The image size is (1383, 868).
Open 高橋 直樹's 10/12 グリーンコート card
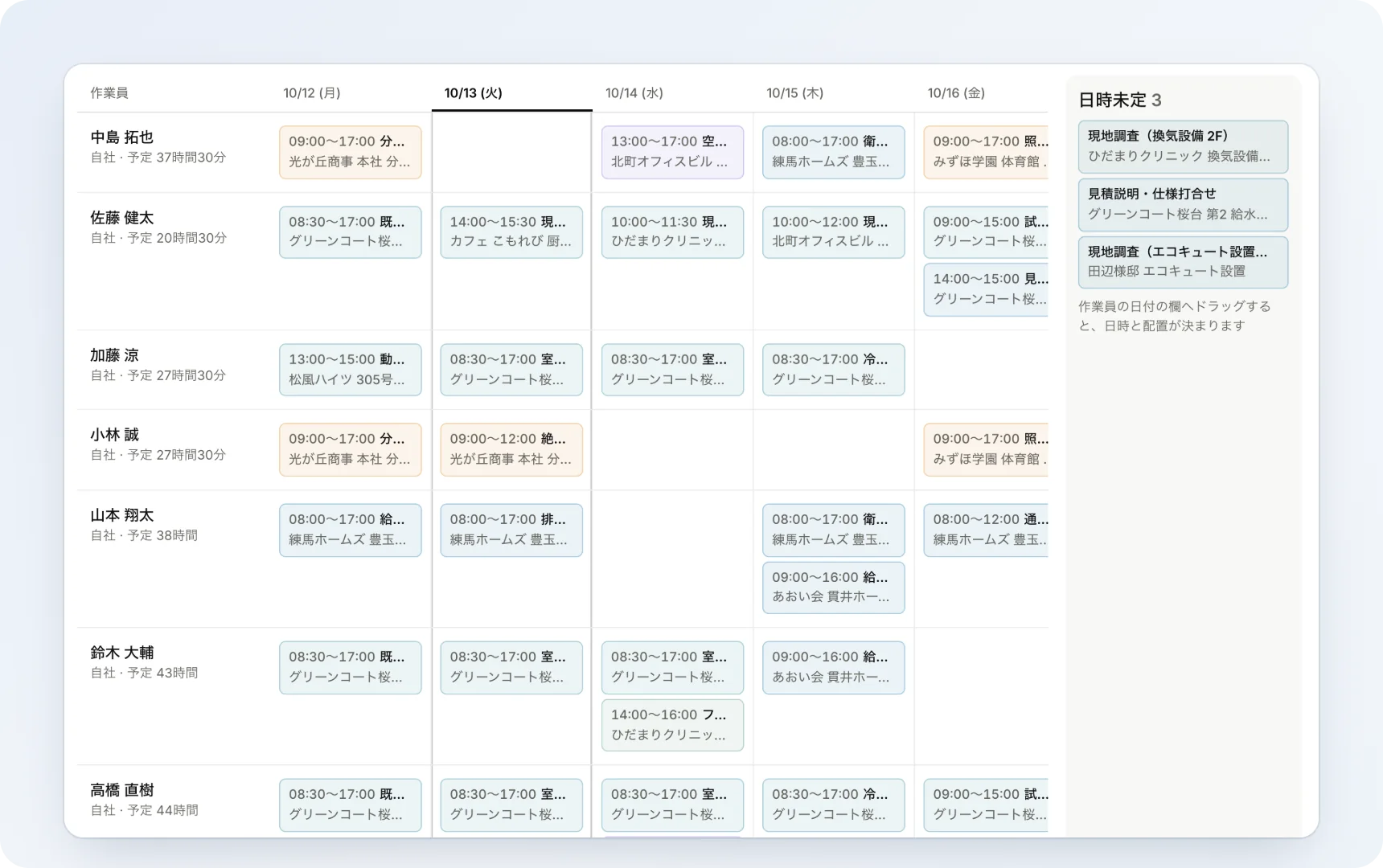click(x=351, y=805)
